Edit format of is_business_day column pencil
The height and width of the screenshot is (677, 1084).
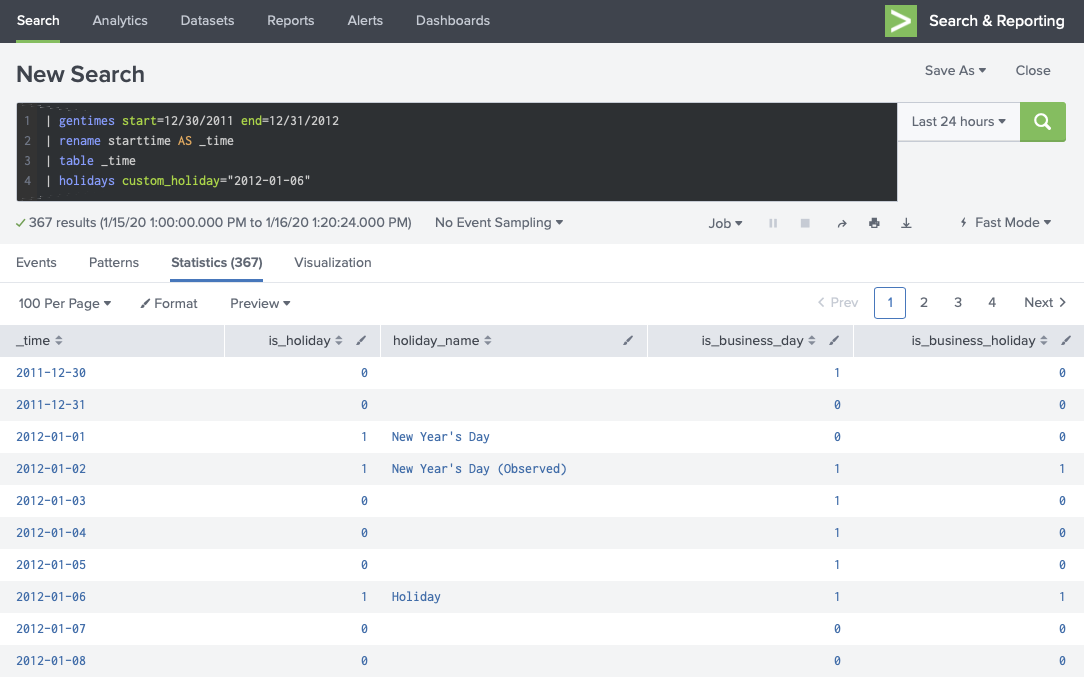(834, 340)
